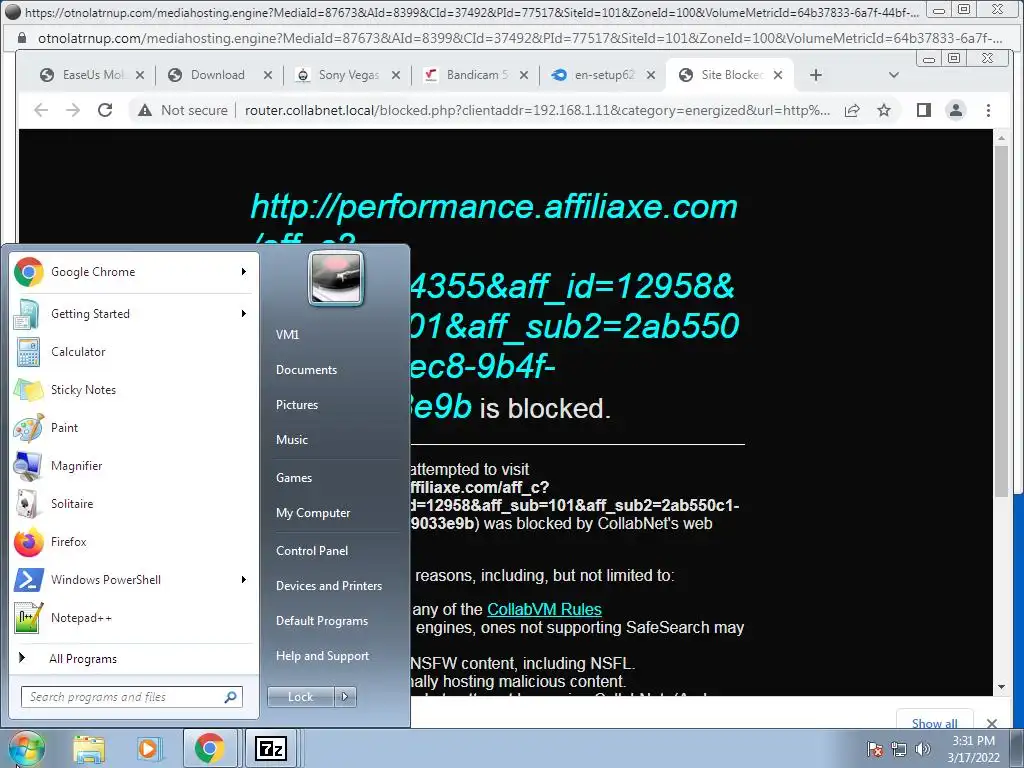Open Sticky Notes from Start menu

pos(135,389)
